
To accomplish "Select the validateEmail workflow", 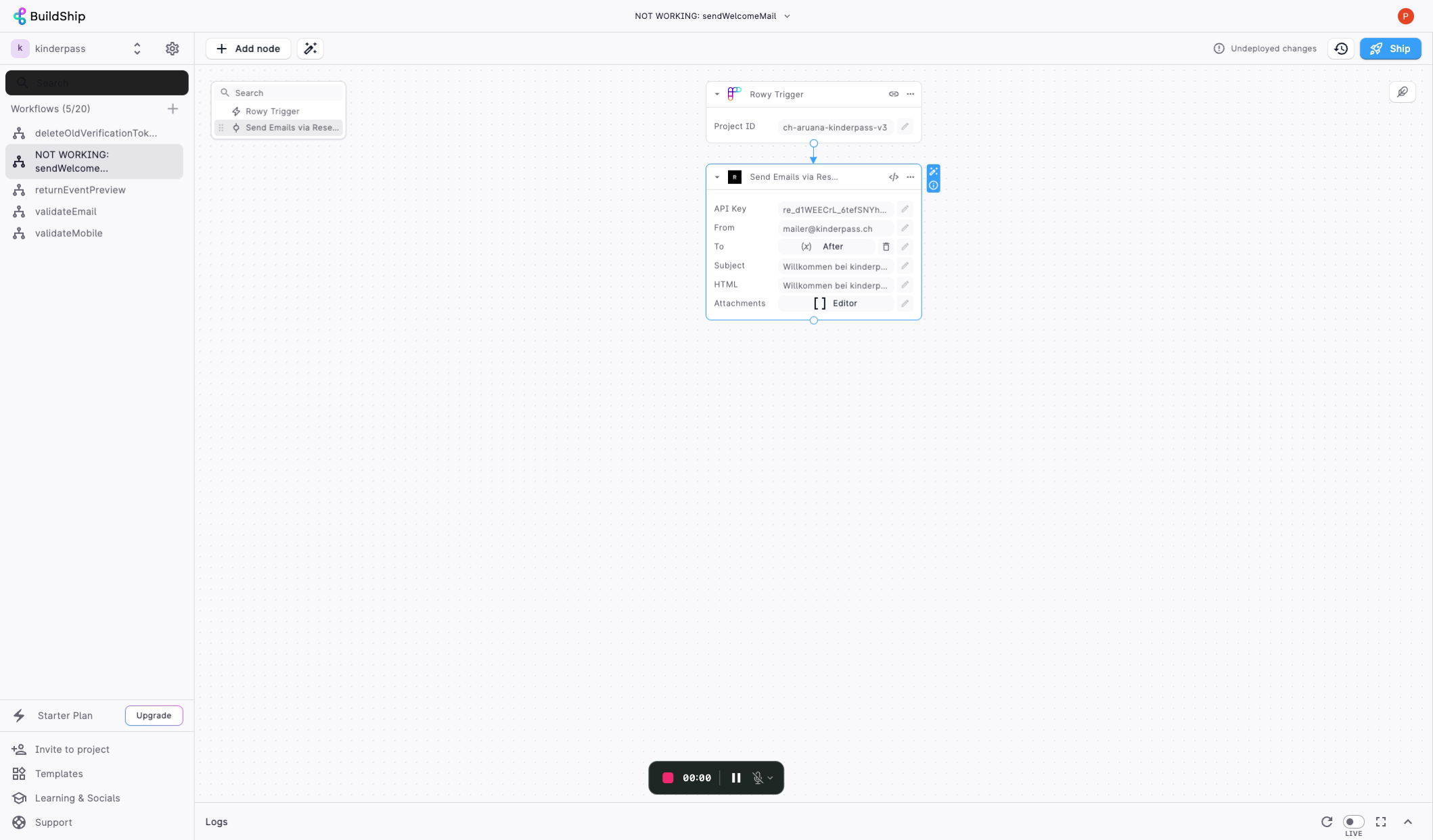I will click(x=66, y=212).
